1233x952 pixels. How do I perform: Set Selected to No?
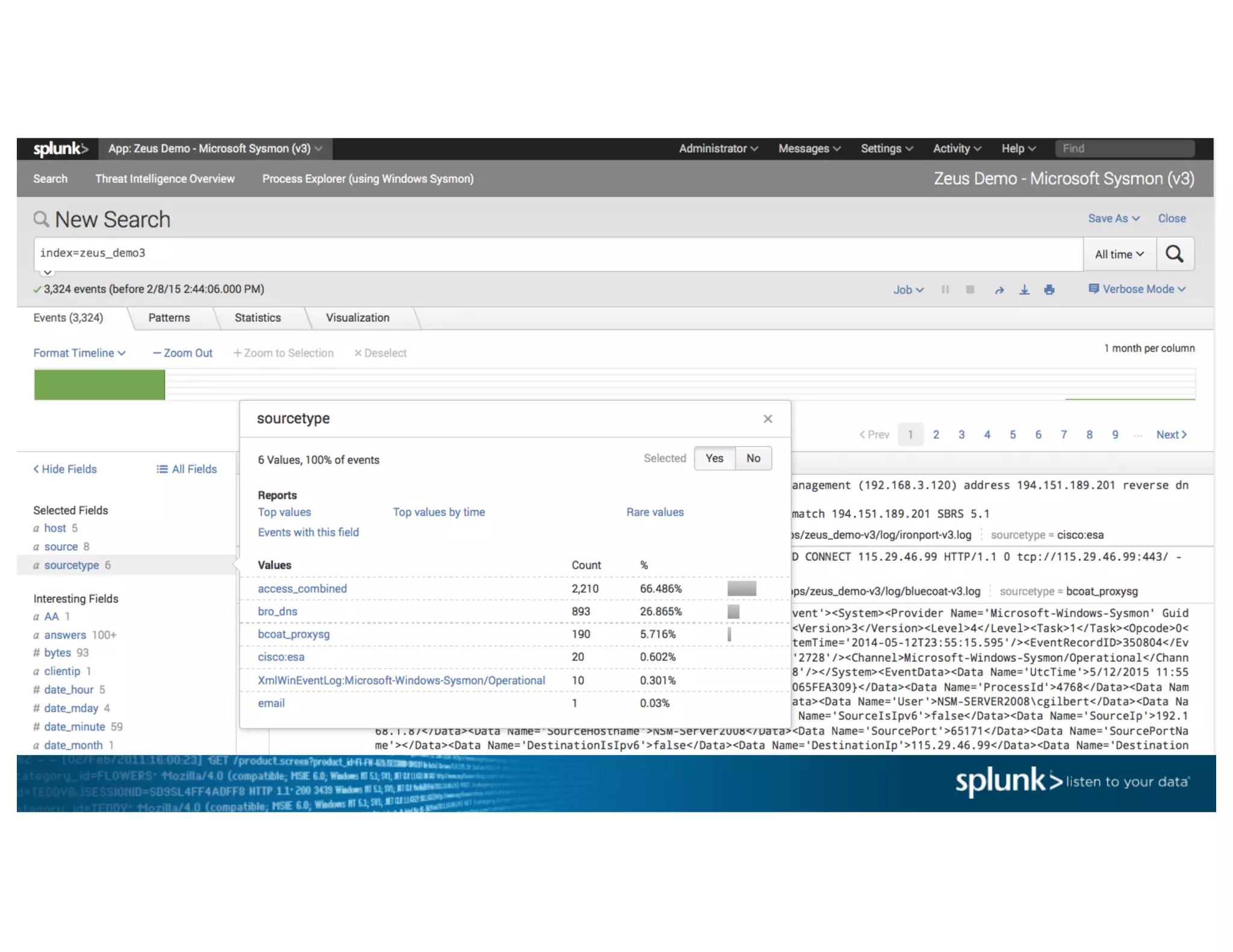click(753, 459)
